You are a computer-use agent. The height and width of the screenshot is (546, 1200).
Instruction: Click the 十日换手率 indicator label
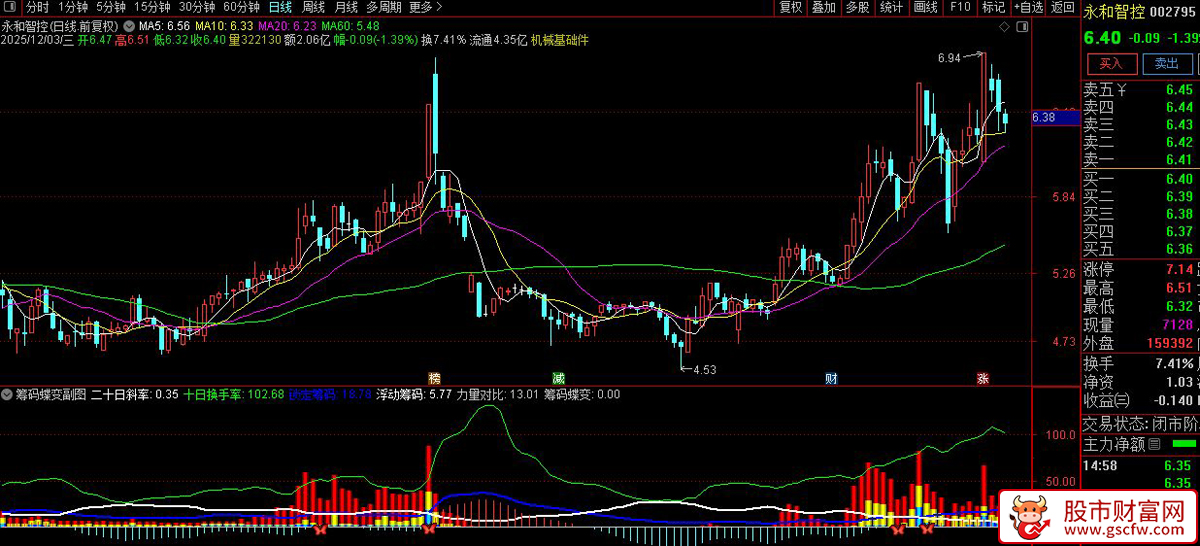tap(234, 394)
